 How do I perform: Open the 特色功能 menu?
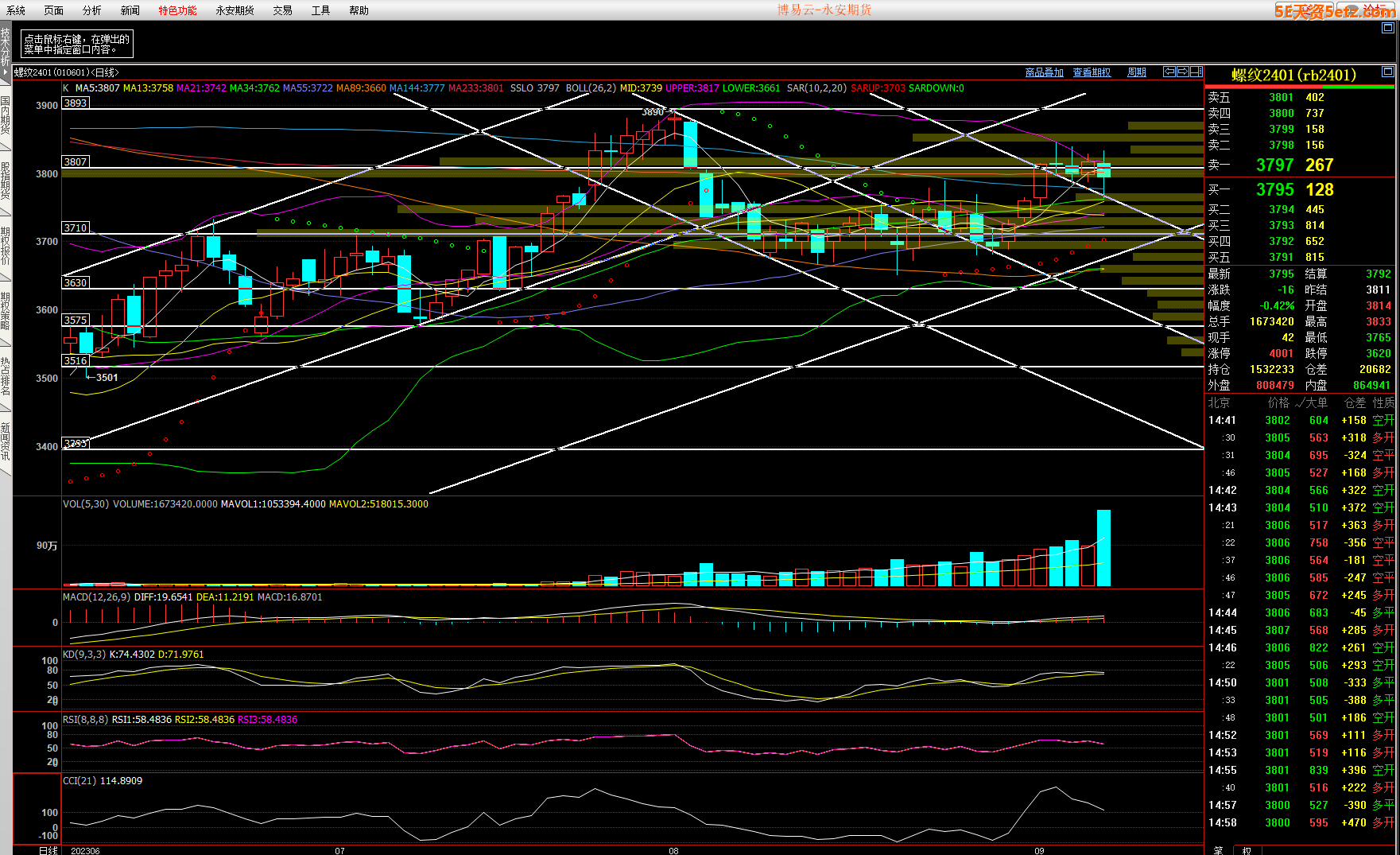click(177, 10)
